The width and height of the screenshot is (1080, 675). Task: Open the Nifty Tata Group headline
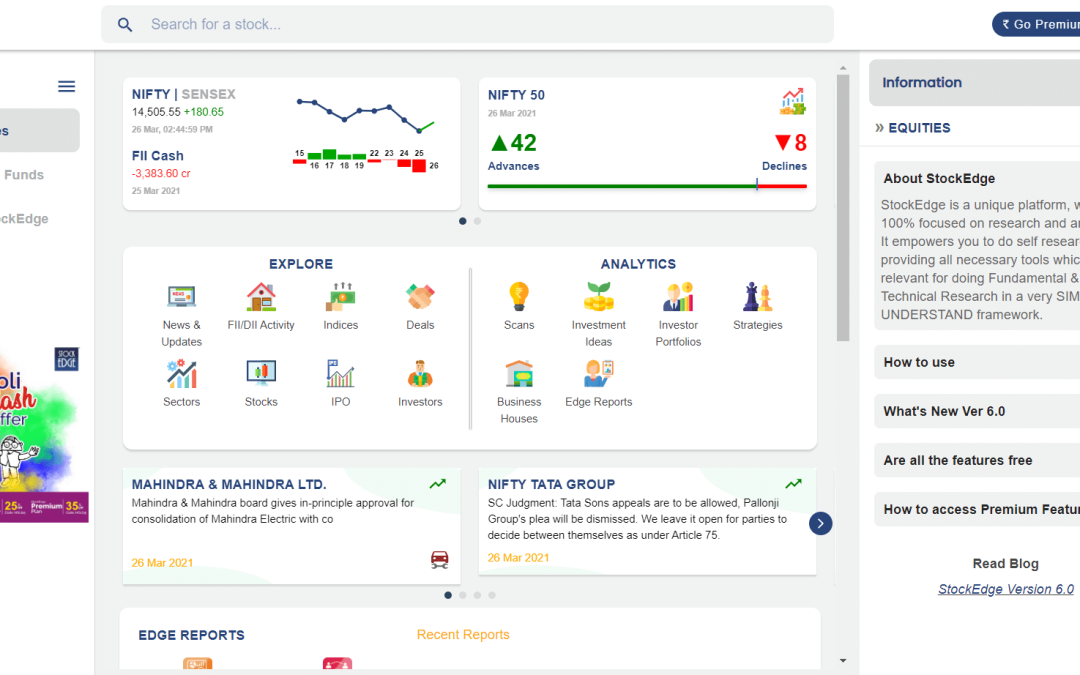(x=552, y=484)
